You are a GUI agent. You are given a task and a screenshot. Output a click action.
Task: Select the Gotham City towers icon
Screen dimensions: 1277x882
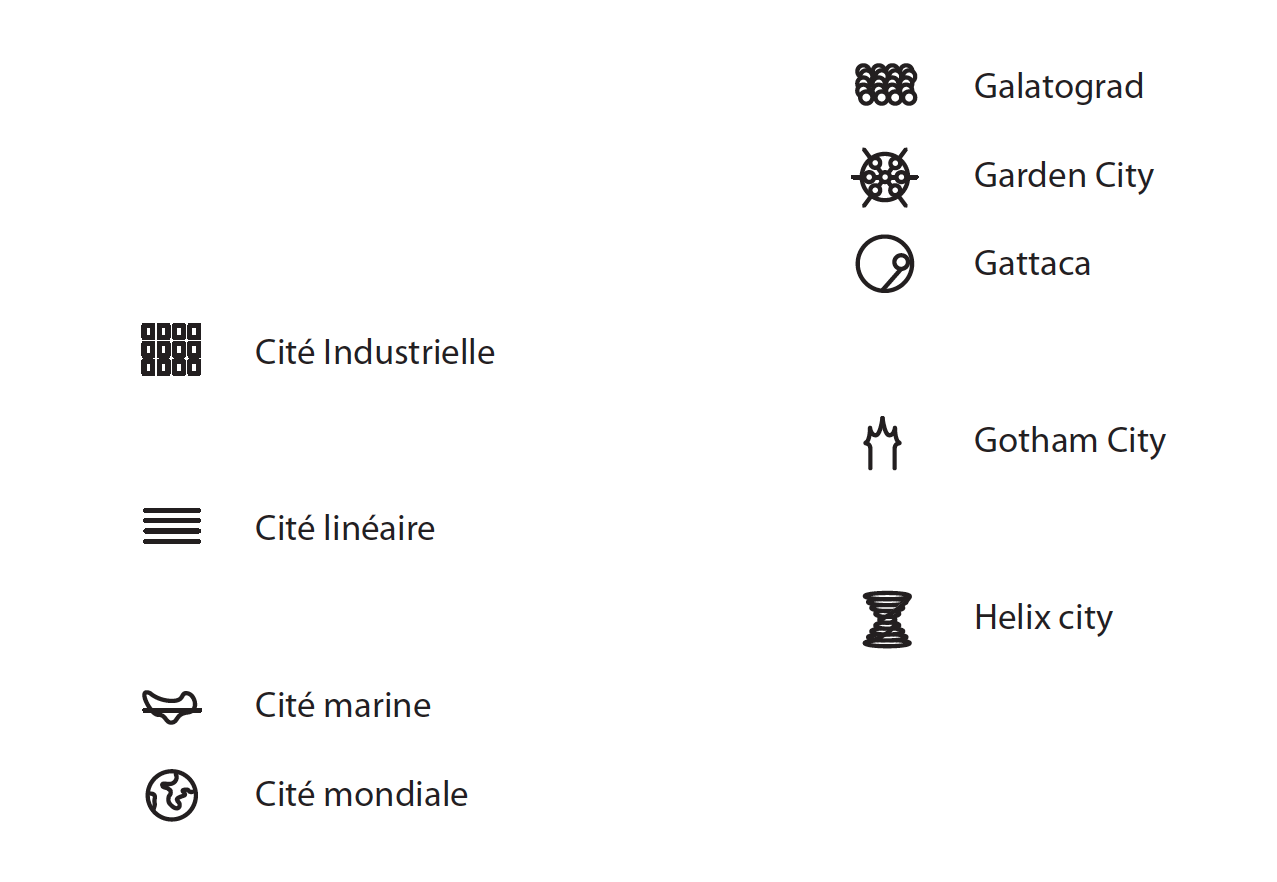(x=882, y=443)
